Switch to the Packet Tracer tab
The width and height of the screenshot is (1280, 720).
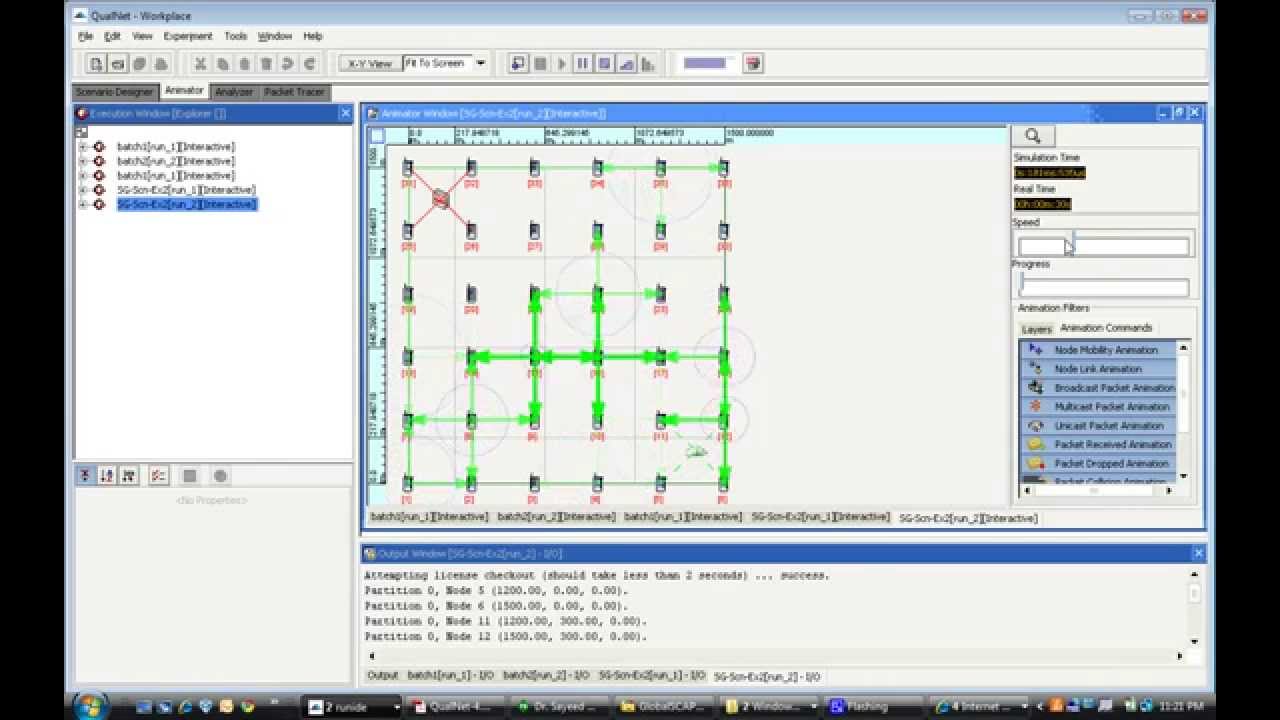point(294,91)
